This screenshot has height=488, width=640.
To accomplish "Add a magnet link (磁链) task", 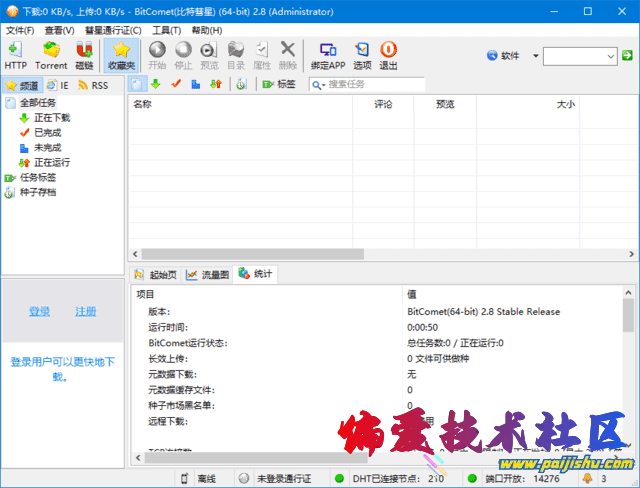I will 84,55.
